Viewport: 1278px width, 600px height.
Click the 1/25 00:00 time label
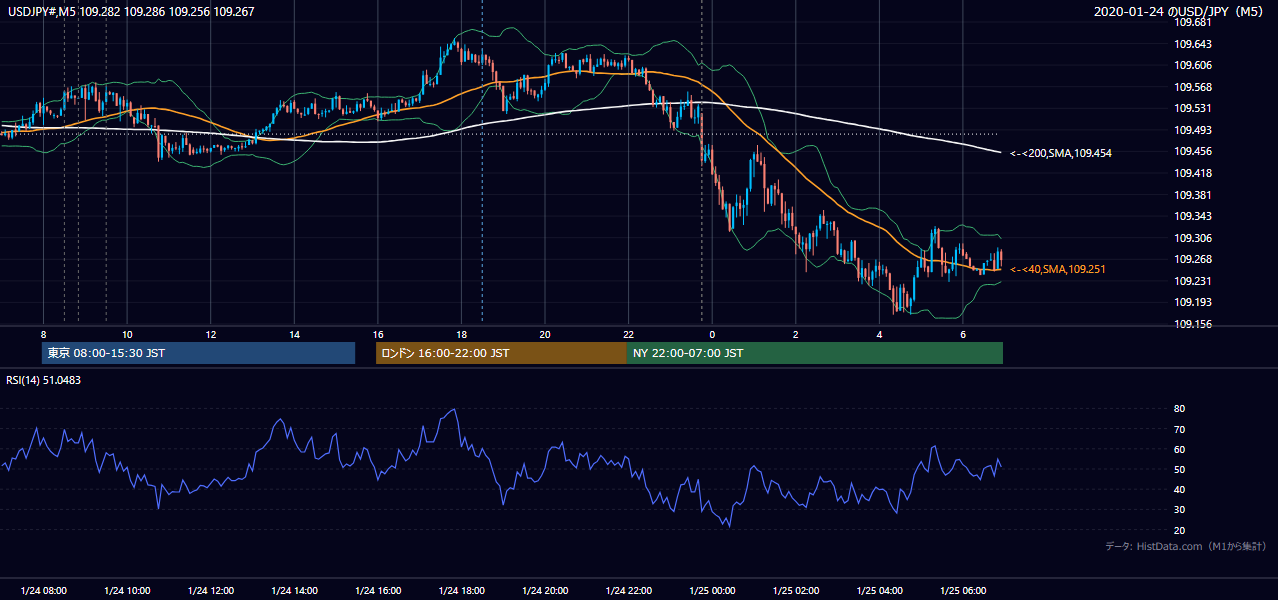[712, 591]
